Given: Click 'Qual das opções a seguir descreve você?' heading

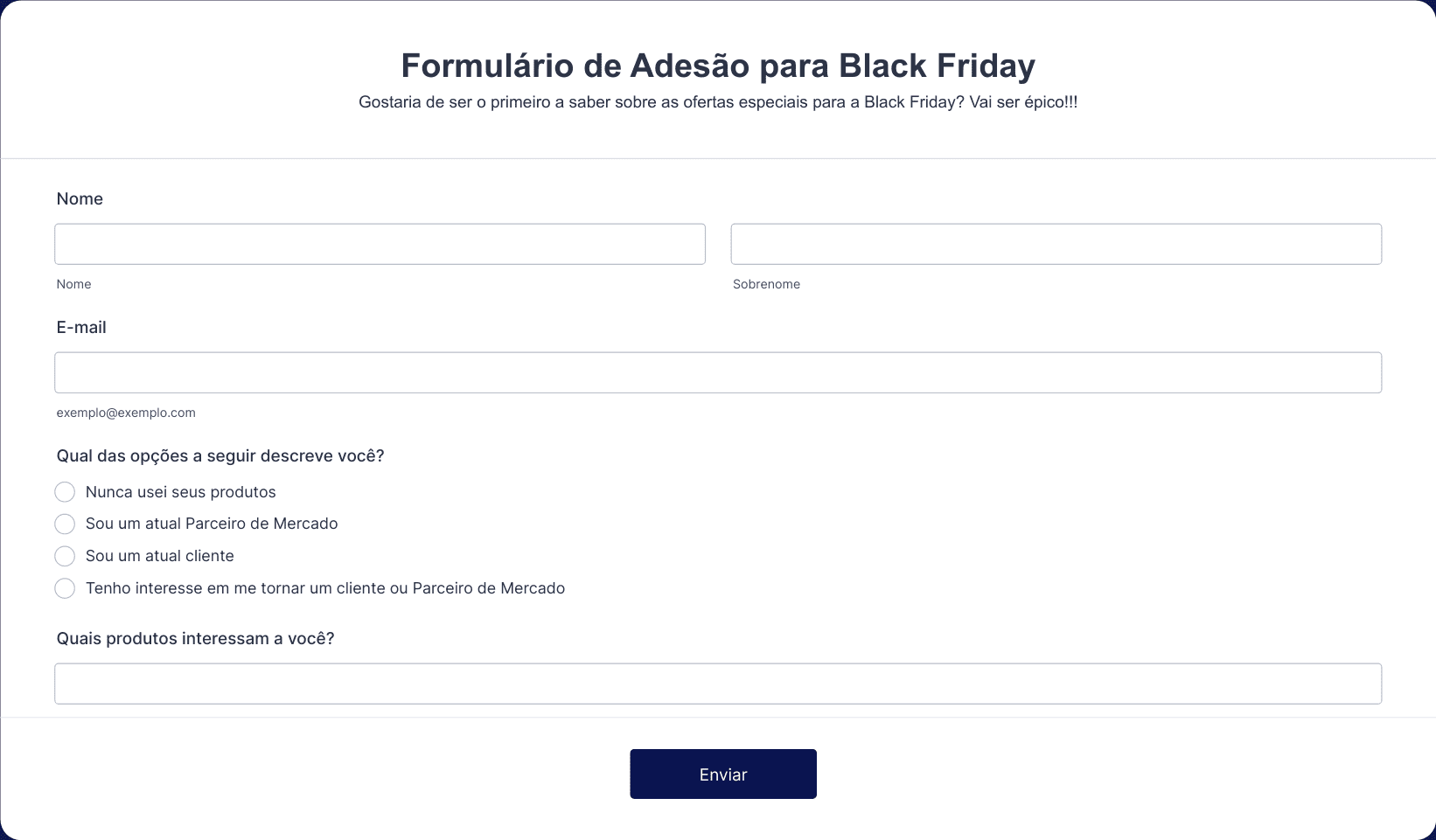Looking at the screenshot, I should click(x=220, y=456).
